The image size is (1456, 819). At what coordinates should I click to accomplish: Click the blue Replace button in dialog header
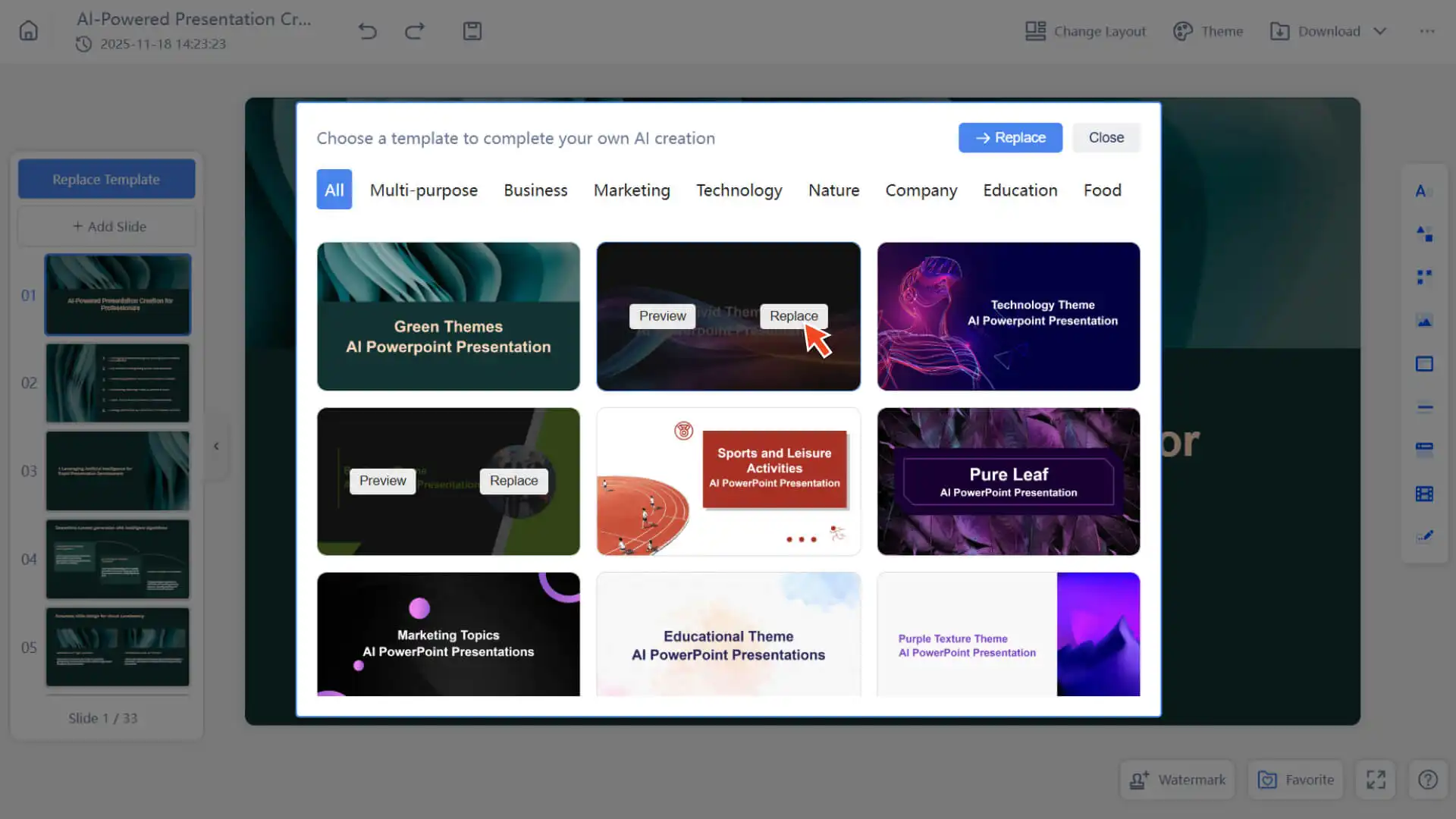click(1010, 137)
